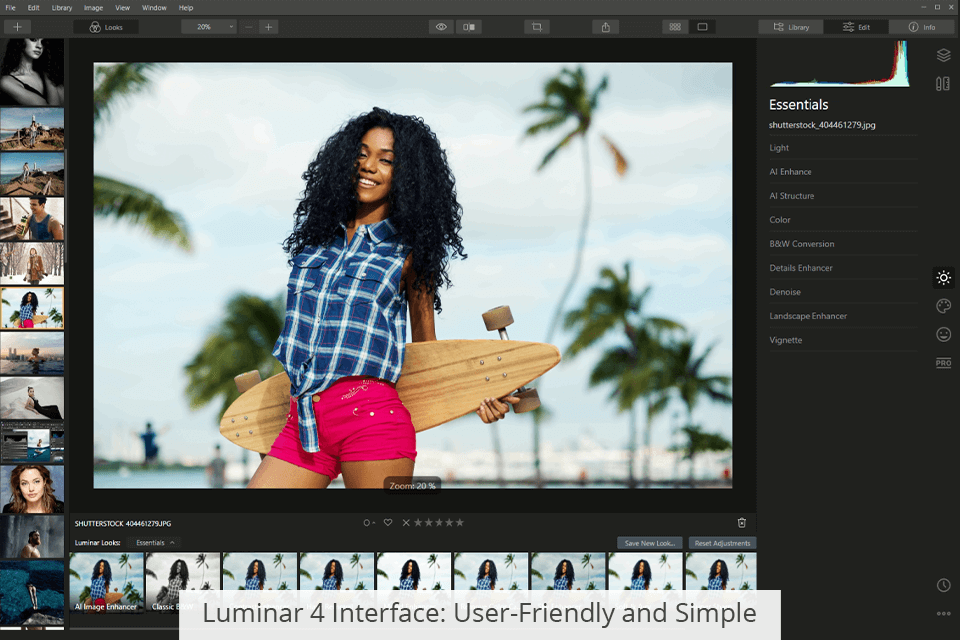Expand the Denoise tool
The width and height of the screenshot is (960, 640).
[843, 292]
